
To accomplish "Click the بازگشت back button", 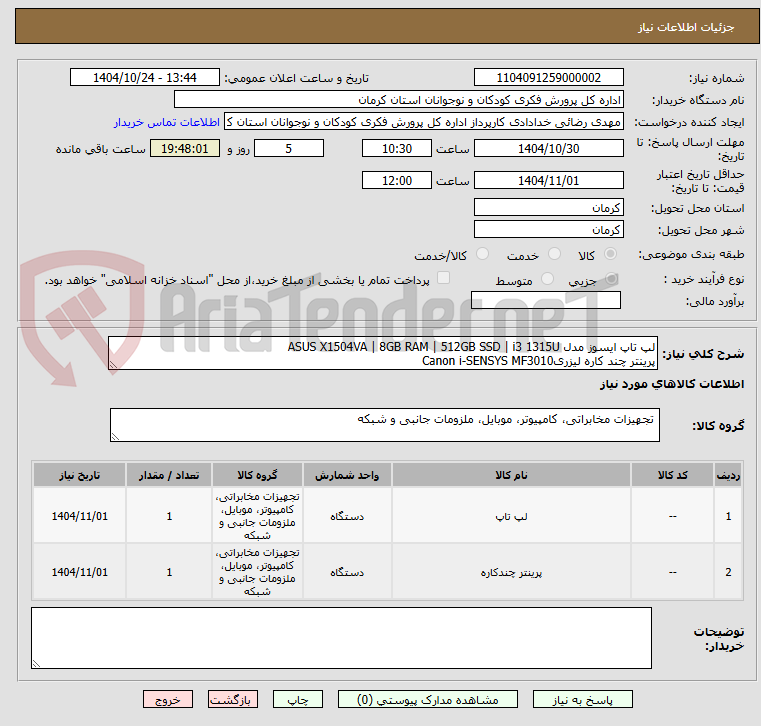I will coord(233,700).
